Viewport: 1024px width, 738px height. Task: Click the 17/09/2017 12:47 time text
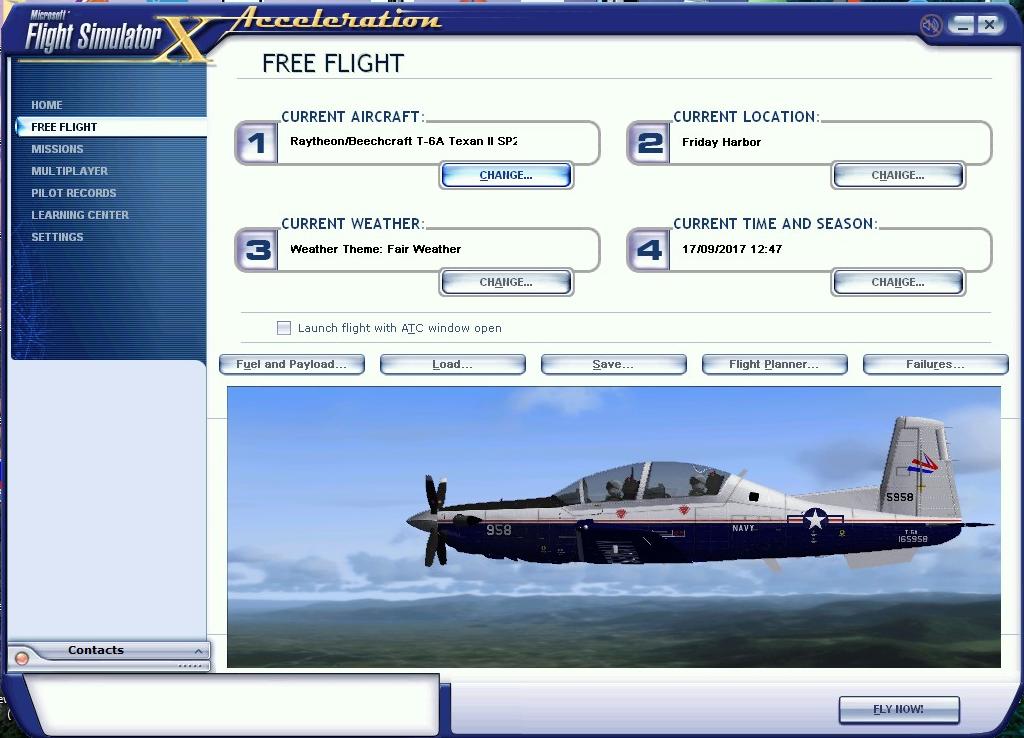[732, 249]
